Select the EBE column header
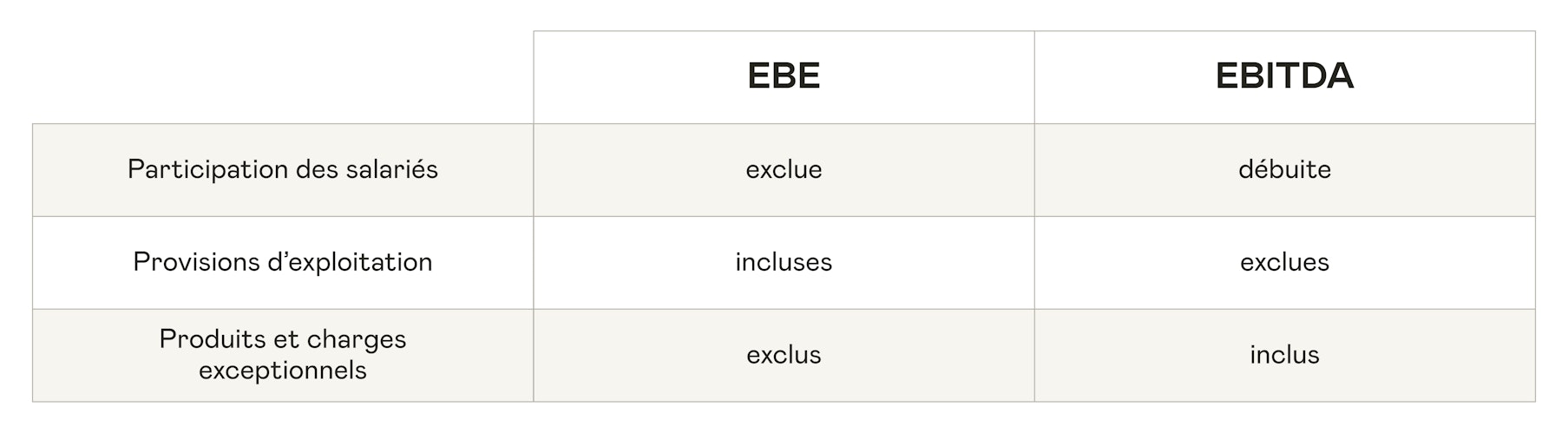Viewport: 1568px width, 433px height. pyautogui.click(x=784, y=77)
